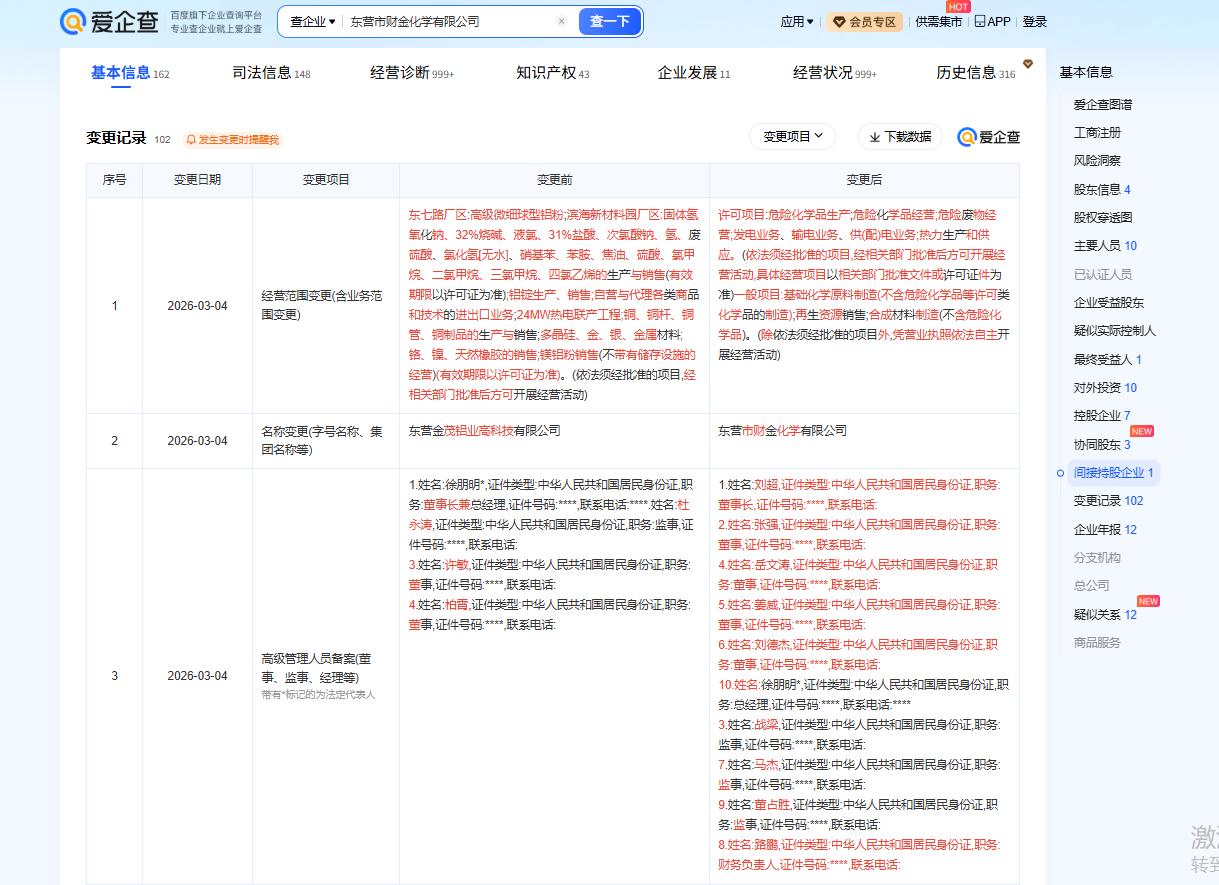Image resolution: width=1219 pixels, height=885 pixels.
Task: Open the APP download link with phone icon
Action: point(992,21)
